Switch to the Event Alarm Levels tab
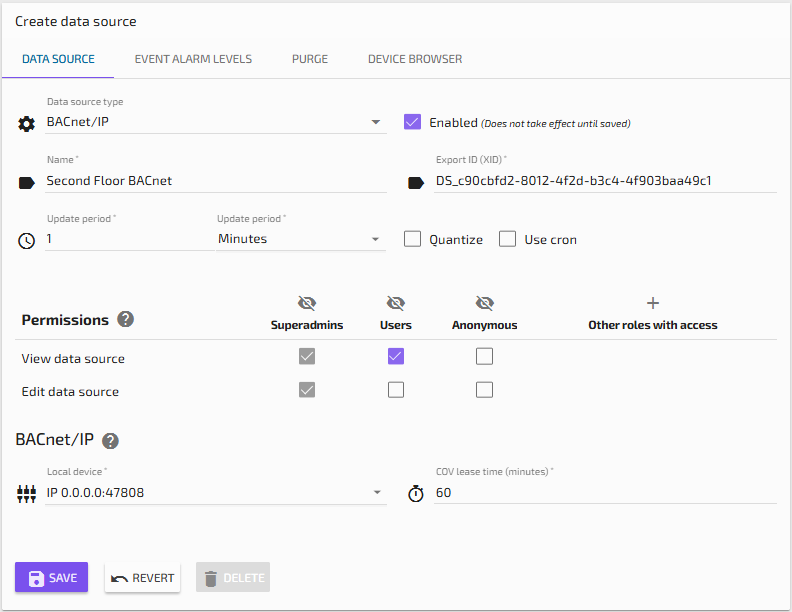 [x=193, y=59]
